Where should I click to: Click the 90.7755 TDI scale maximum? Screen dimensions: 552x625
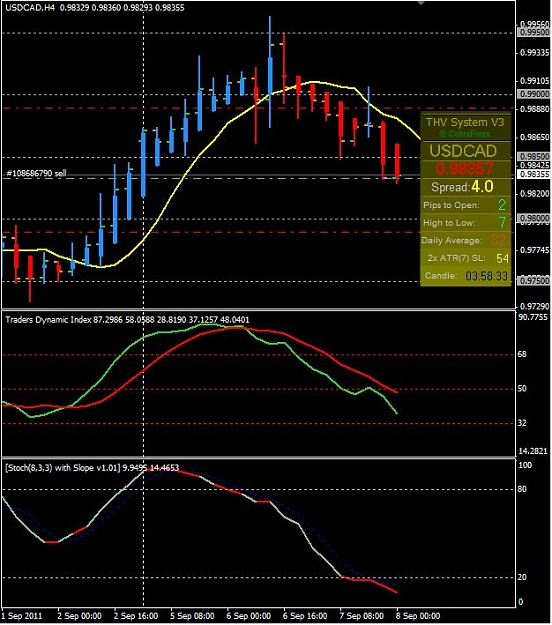point(533,317)
